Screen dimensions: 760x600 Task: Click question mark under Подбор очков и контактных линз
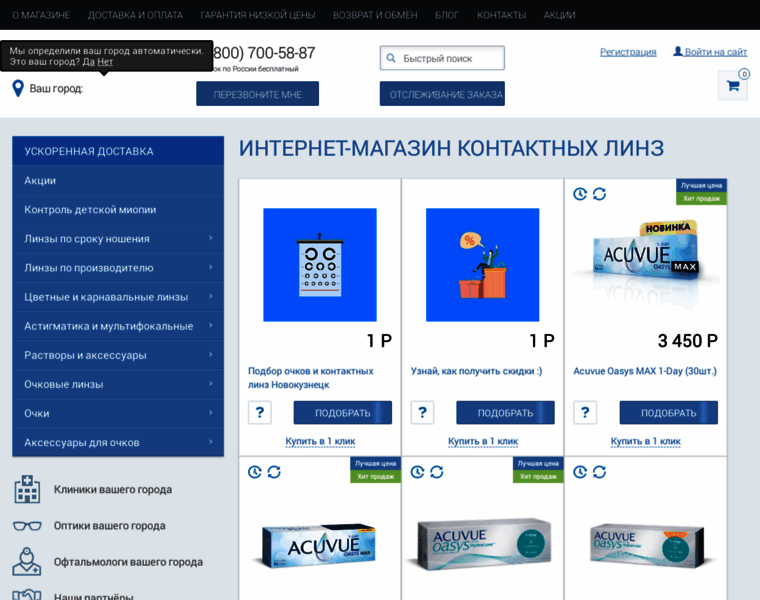(260, 412)
